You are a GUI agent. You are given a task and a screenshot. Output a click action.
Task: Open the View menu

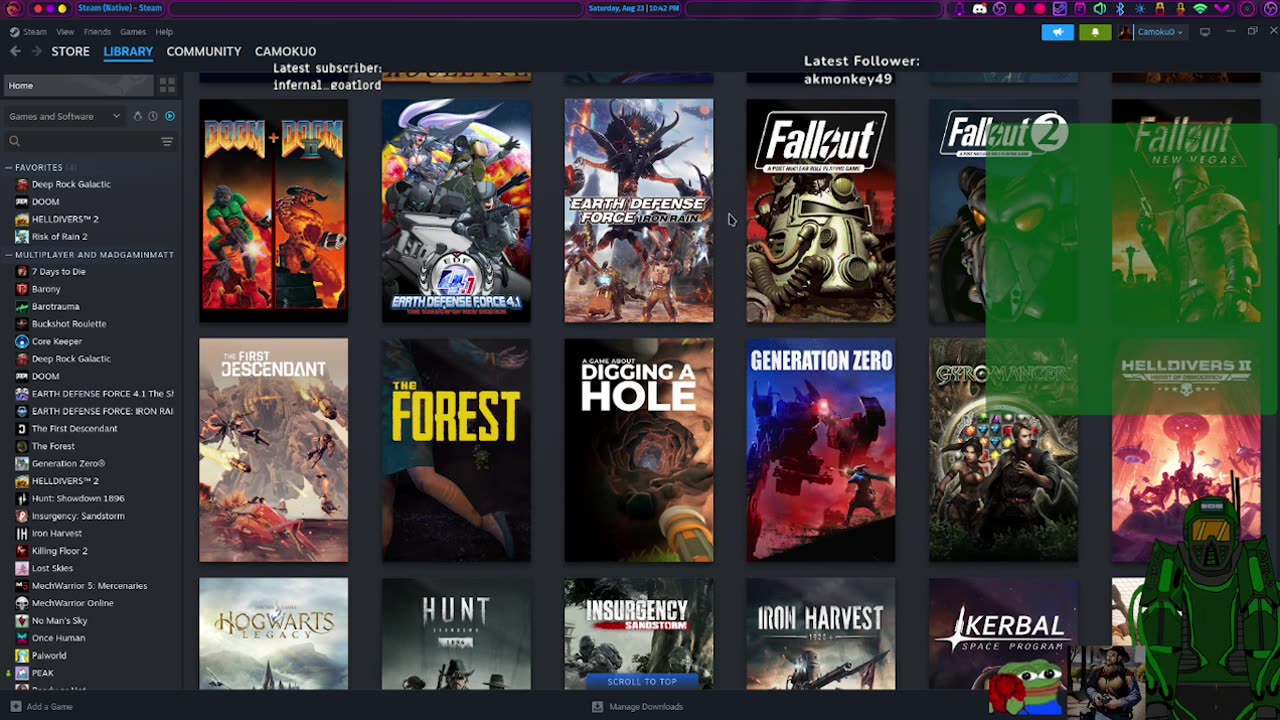coord(65,32)
